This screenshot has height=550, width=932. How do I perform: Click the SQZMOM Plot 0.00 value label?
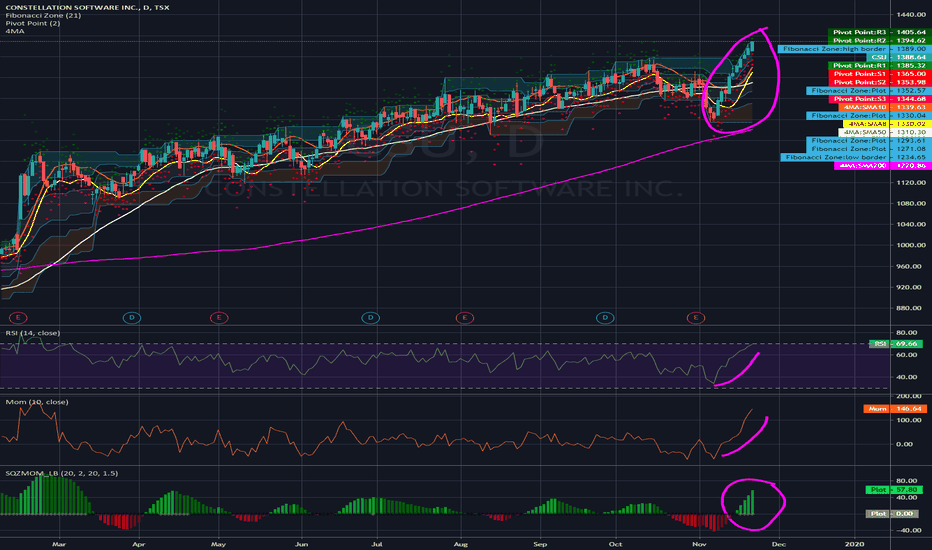tap(895, 513)
